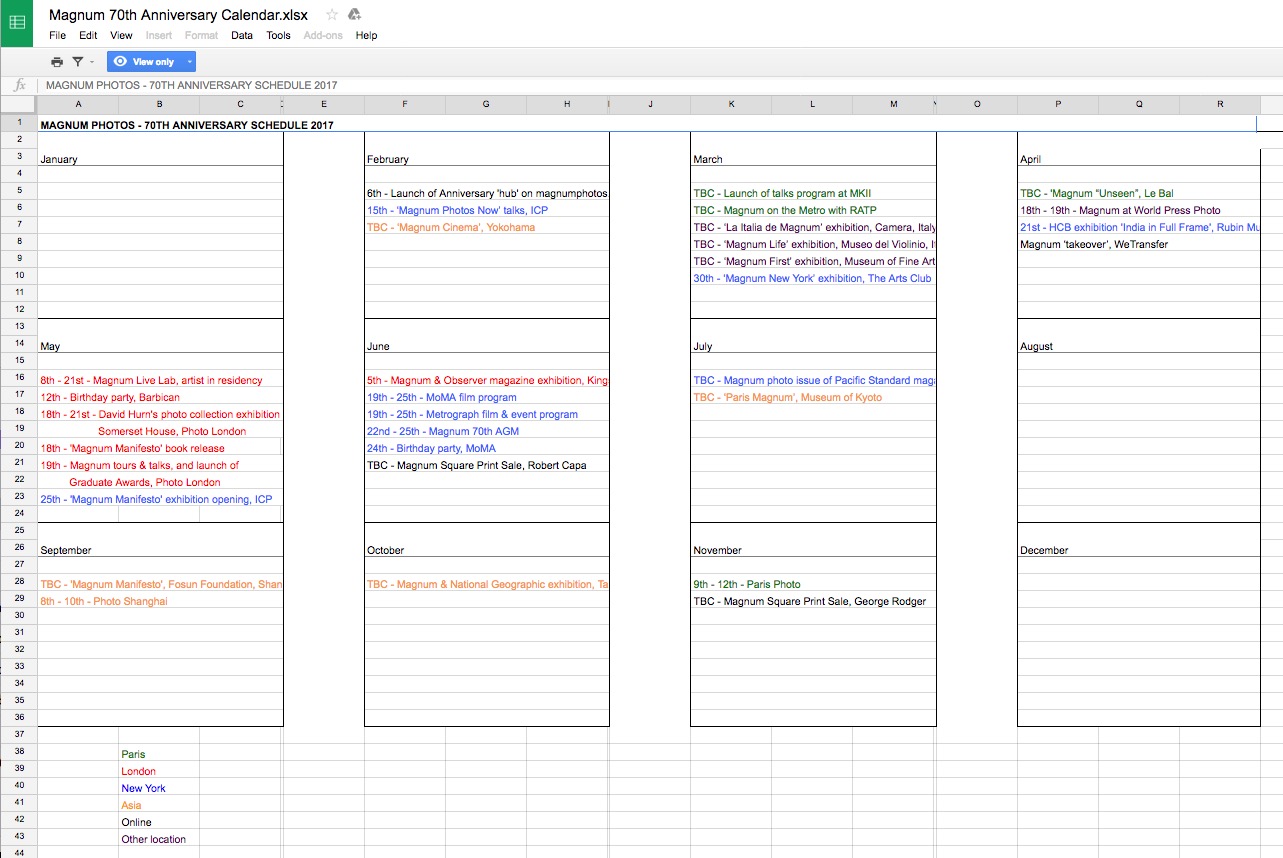Click the formula bar text field
The image size is (1283, 858).
click(660, 85)
